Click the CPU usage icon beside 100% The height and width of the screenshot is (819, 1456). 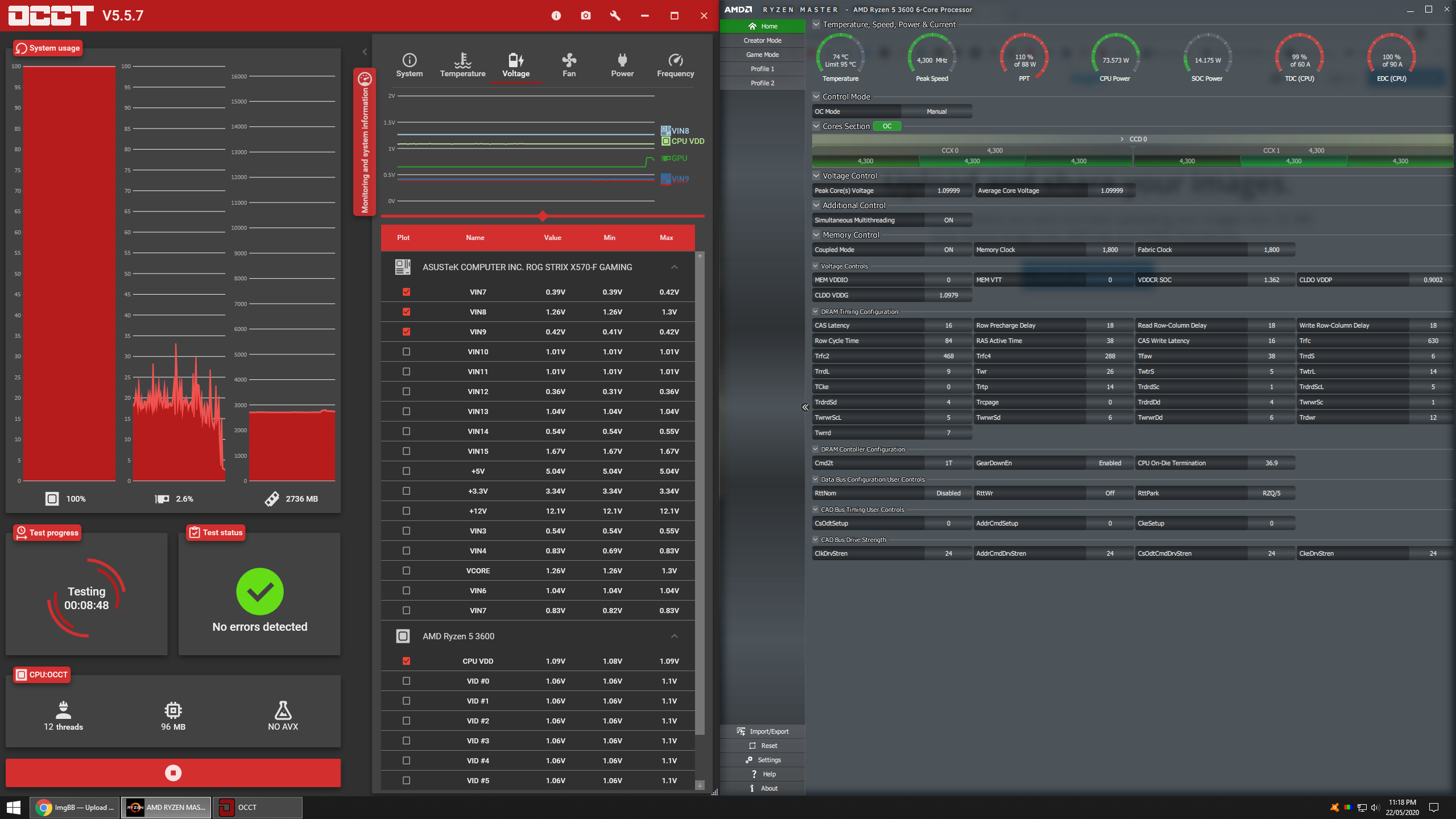(x=52, y=499)
